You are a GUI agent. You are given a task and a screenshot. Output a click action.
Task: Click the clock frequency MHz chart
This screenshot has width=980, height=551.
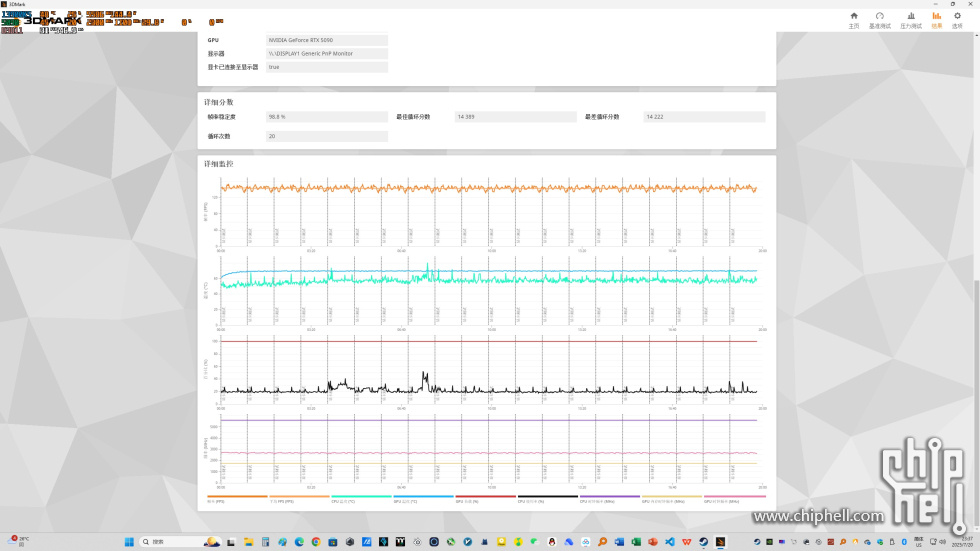489,449
